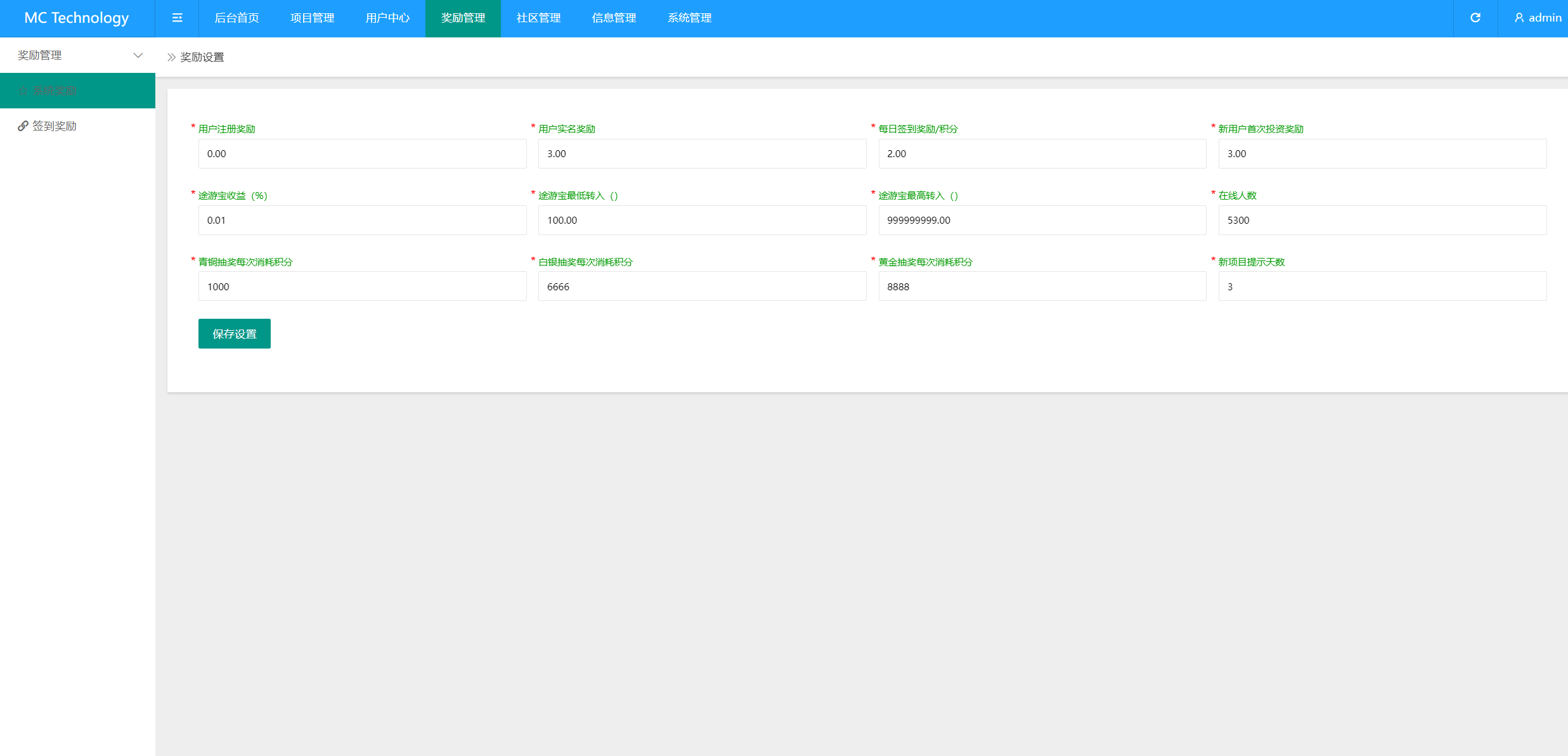The height and width of the screenshot is (756, 1568).
Task: Click the sidebar collapse hamburger icon
Action: [178, 18]
